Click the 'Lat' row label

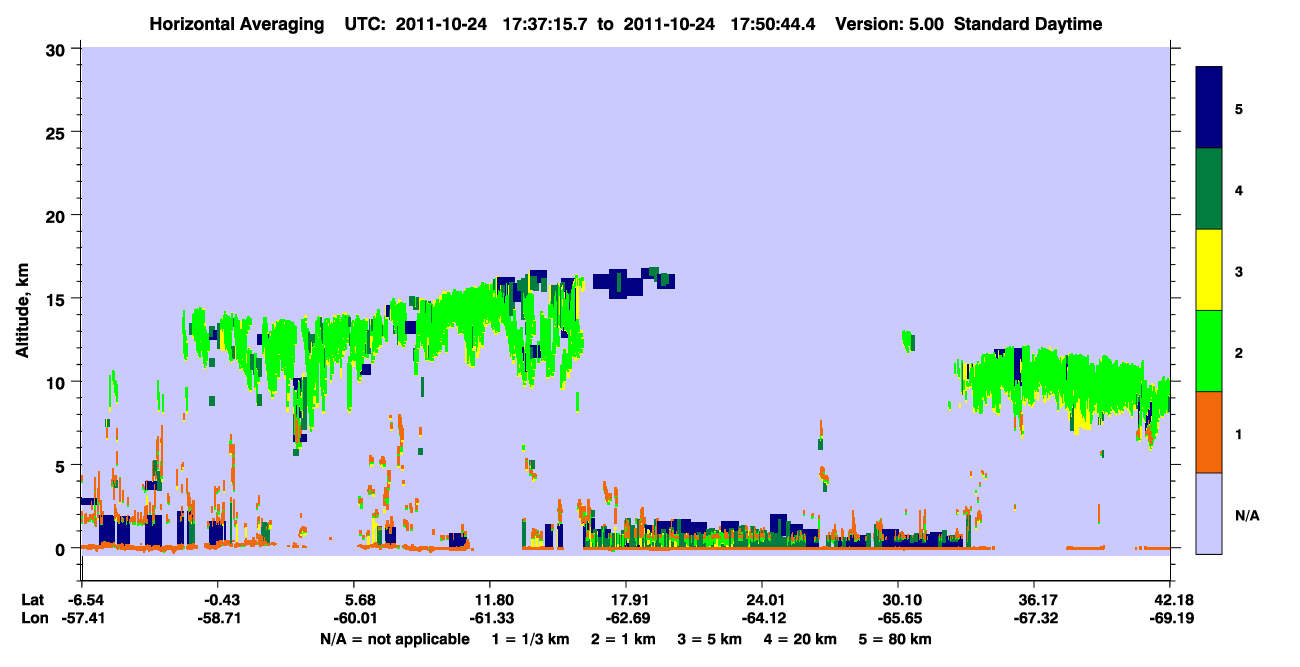tap(32, 600)
